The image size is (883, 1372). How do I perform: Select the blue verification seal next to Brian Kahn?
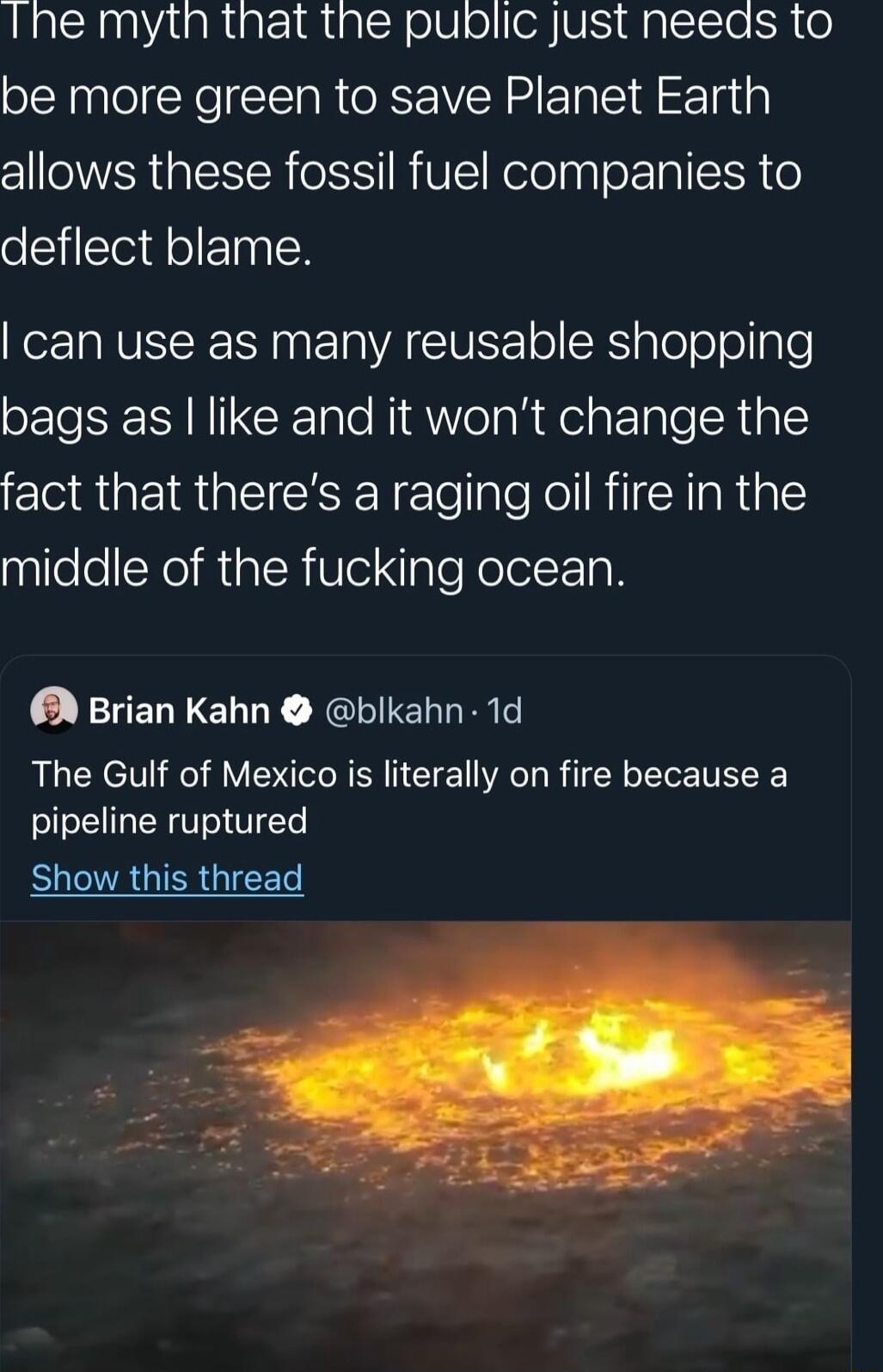(x=296, y=711)
